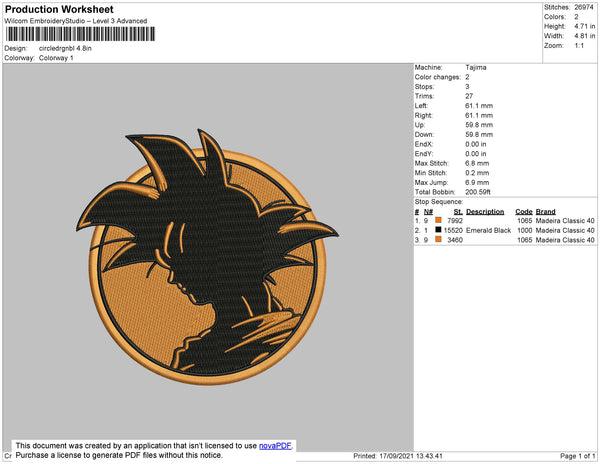This screenshot has width=600, height=464.
Task: Select the Stitches value 26974
Action: (584, 7)
